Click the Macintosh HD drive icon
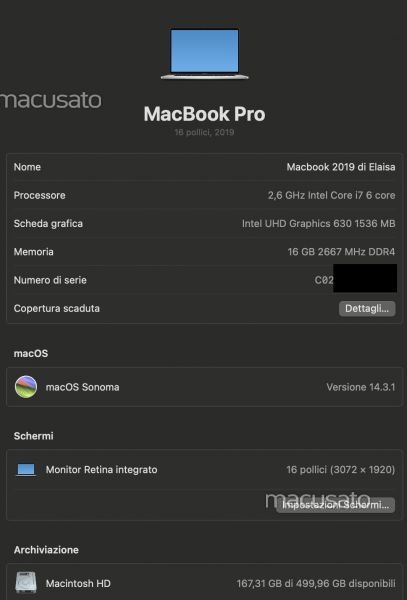The image size is (407, 600). click(26, 583)
